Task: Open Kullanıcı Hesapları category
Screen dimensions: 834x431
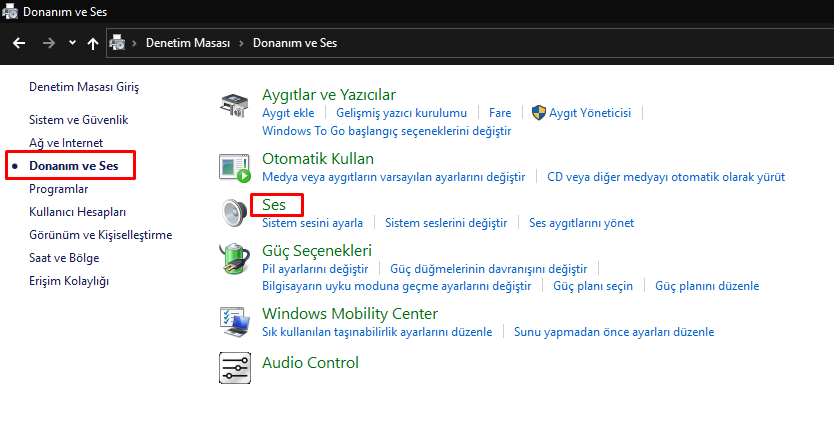Action: [78, 212]
